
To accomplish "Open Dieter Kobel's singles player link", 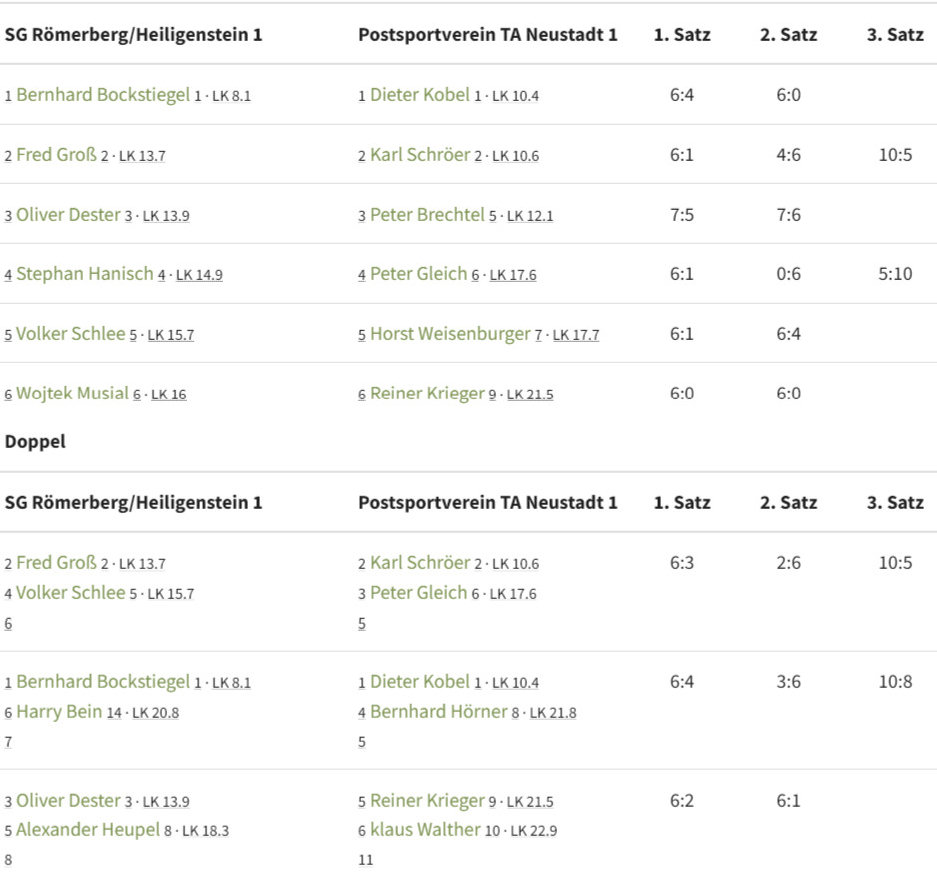I will [419, 94].
